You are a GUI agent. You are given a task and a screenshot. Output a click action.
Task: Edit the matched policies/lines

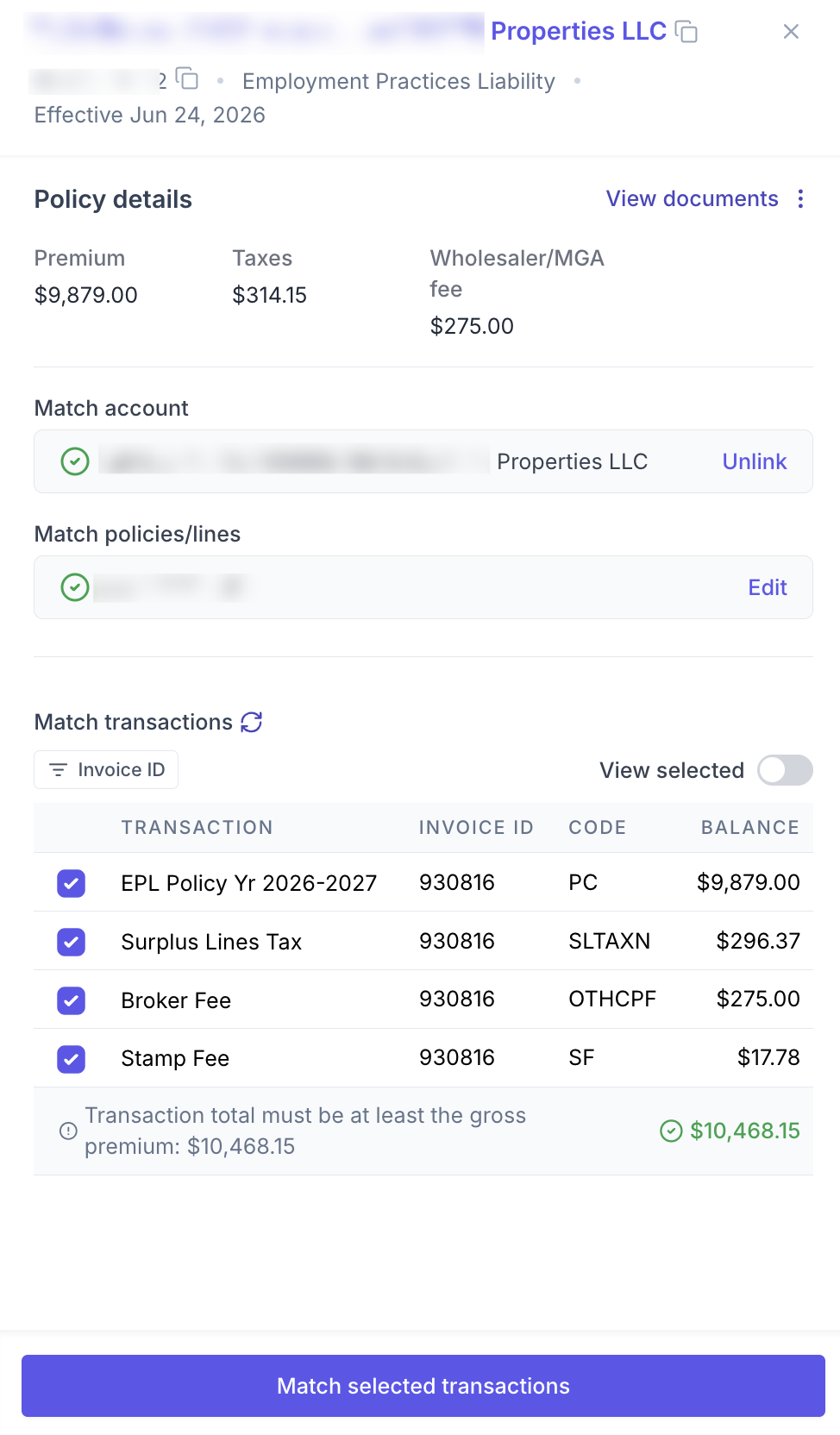[x=768, y=587]
